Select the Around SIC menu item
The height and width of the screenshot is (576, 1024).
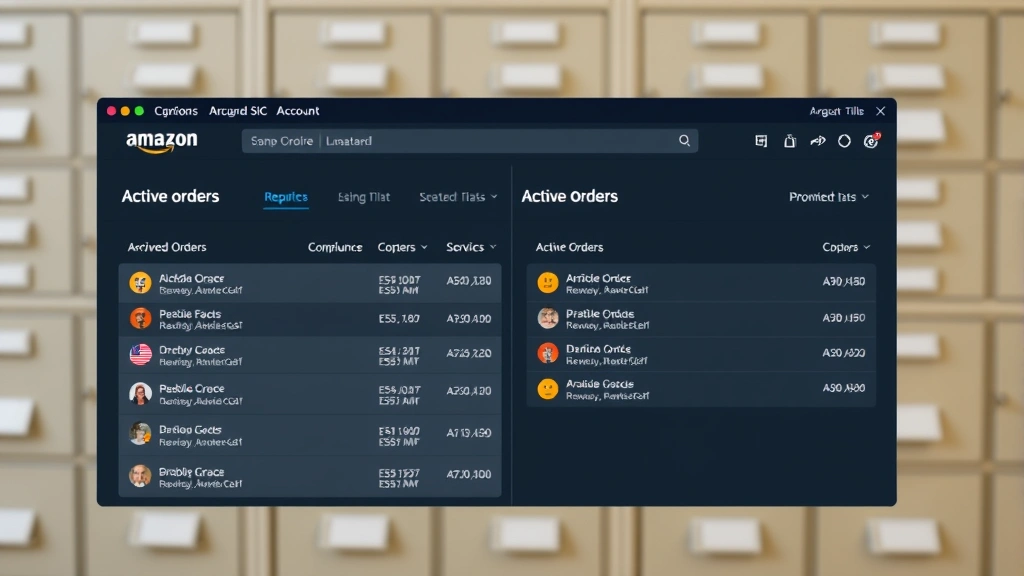[x=237, y=111]
